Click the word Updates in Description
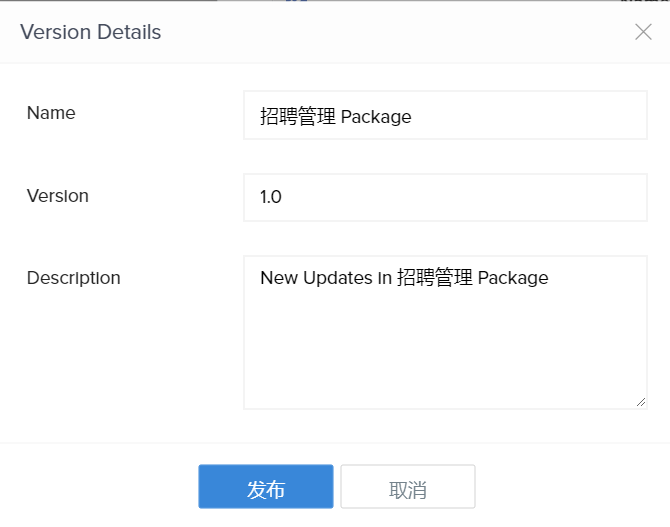 point(337,278)
